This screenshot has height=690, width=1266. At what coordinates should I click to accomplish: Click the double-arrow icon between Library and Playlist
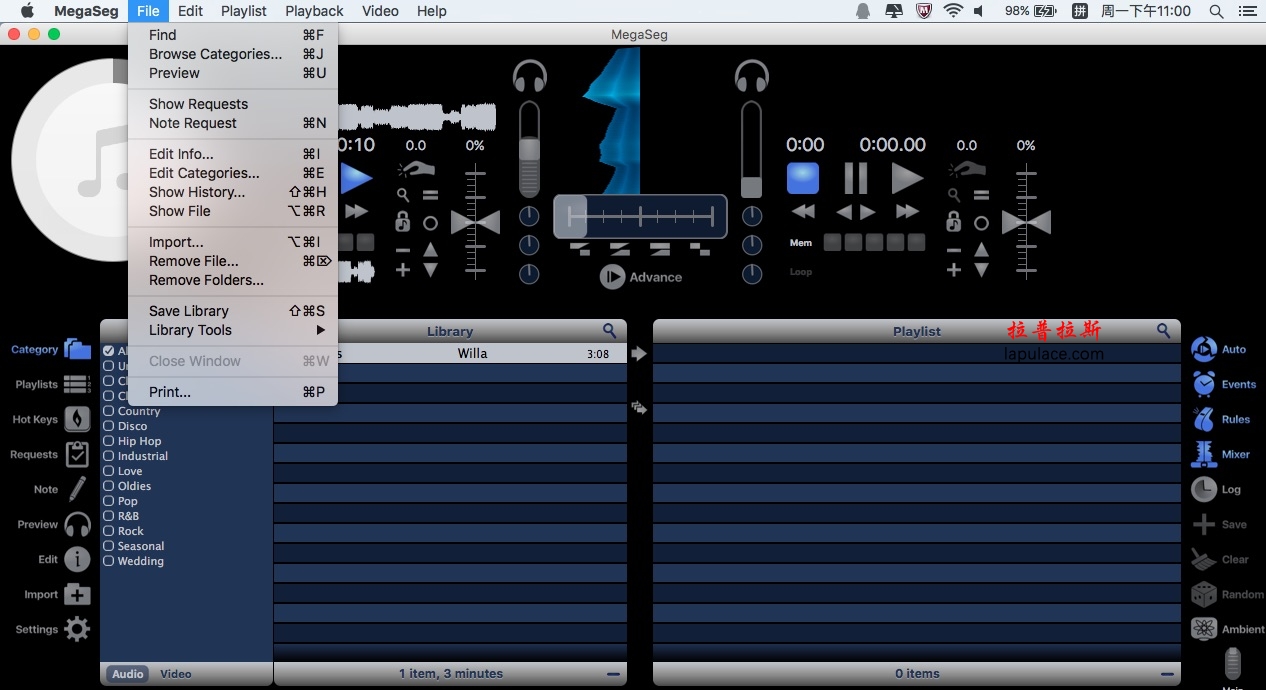tap(639, 407)
